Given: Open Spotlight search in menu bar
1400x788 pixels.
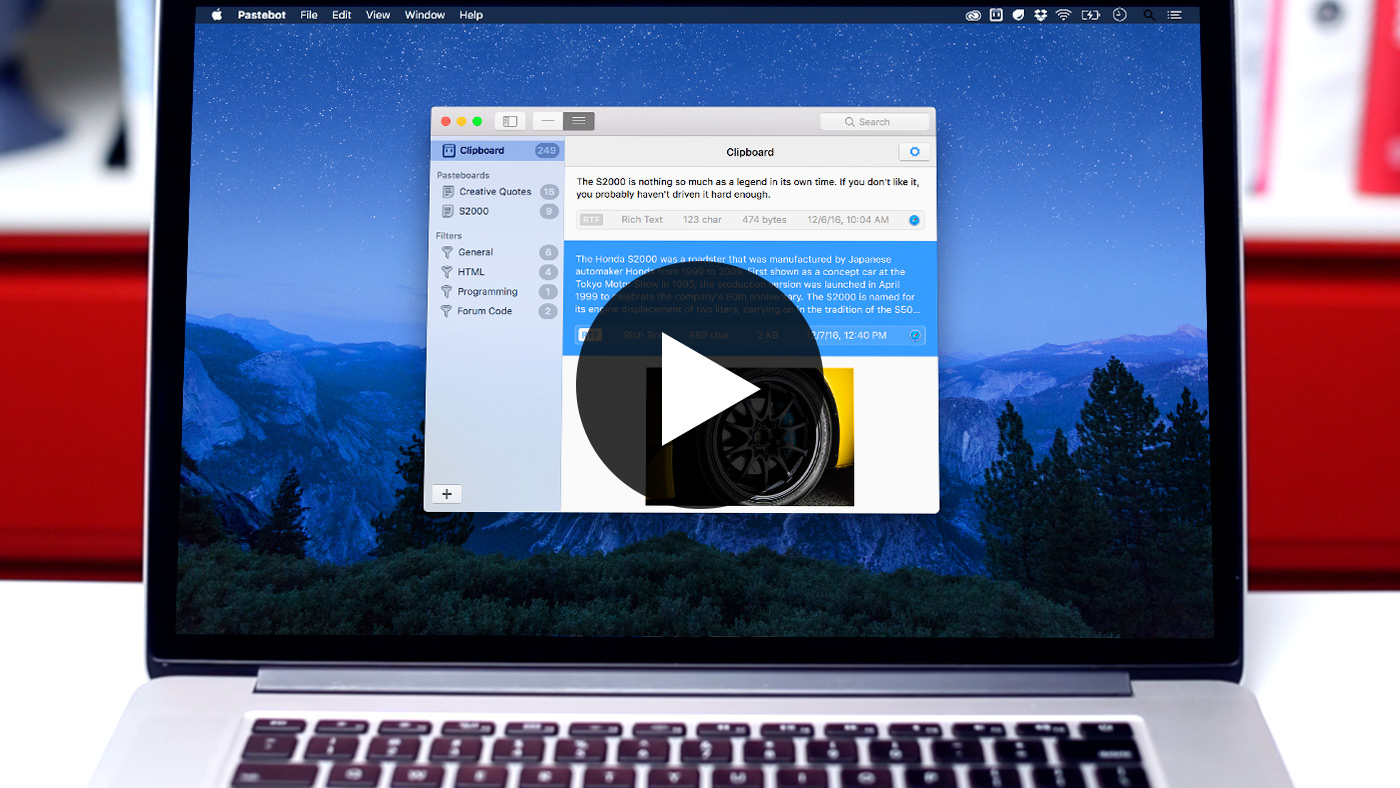Looking at the screenshot, I should click(1148, 15).
